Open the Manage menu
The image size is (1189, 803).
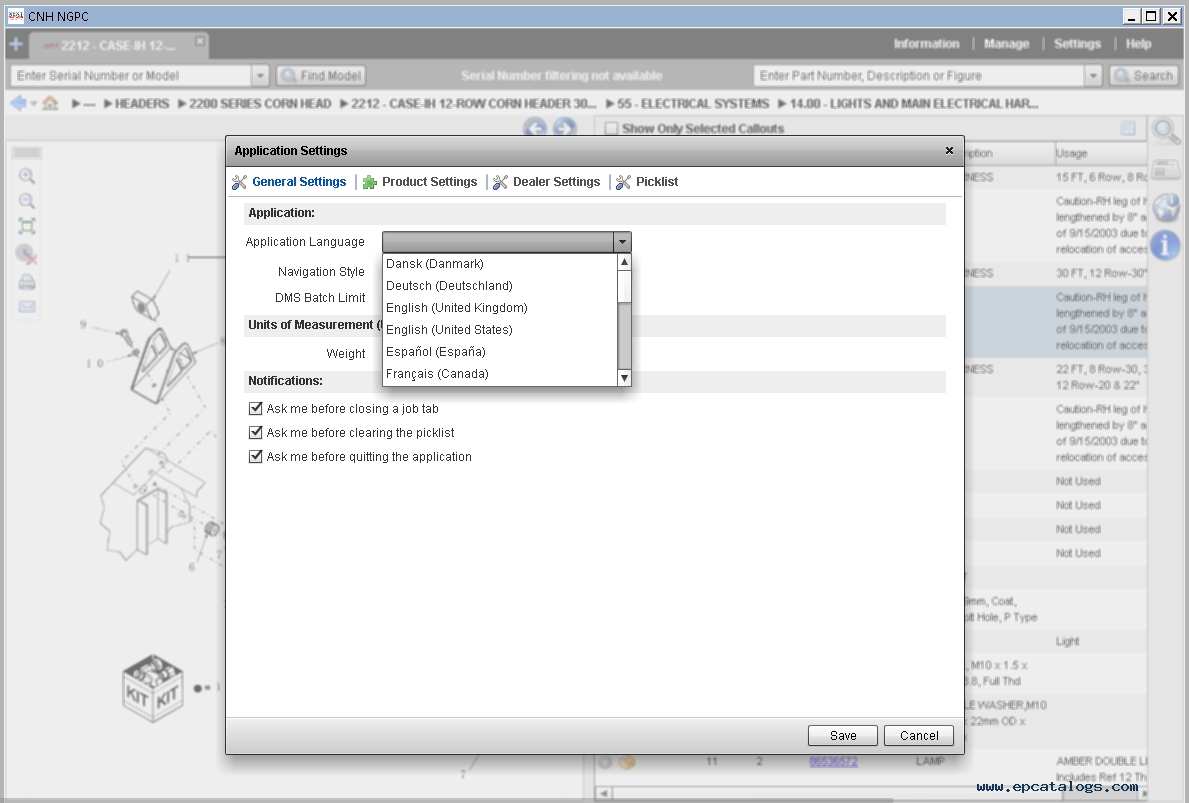(x=1006, y=44)
